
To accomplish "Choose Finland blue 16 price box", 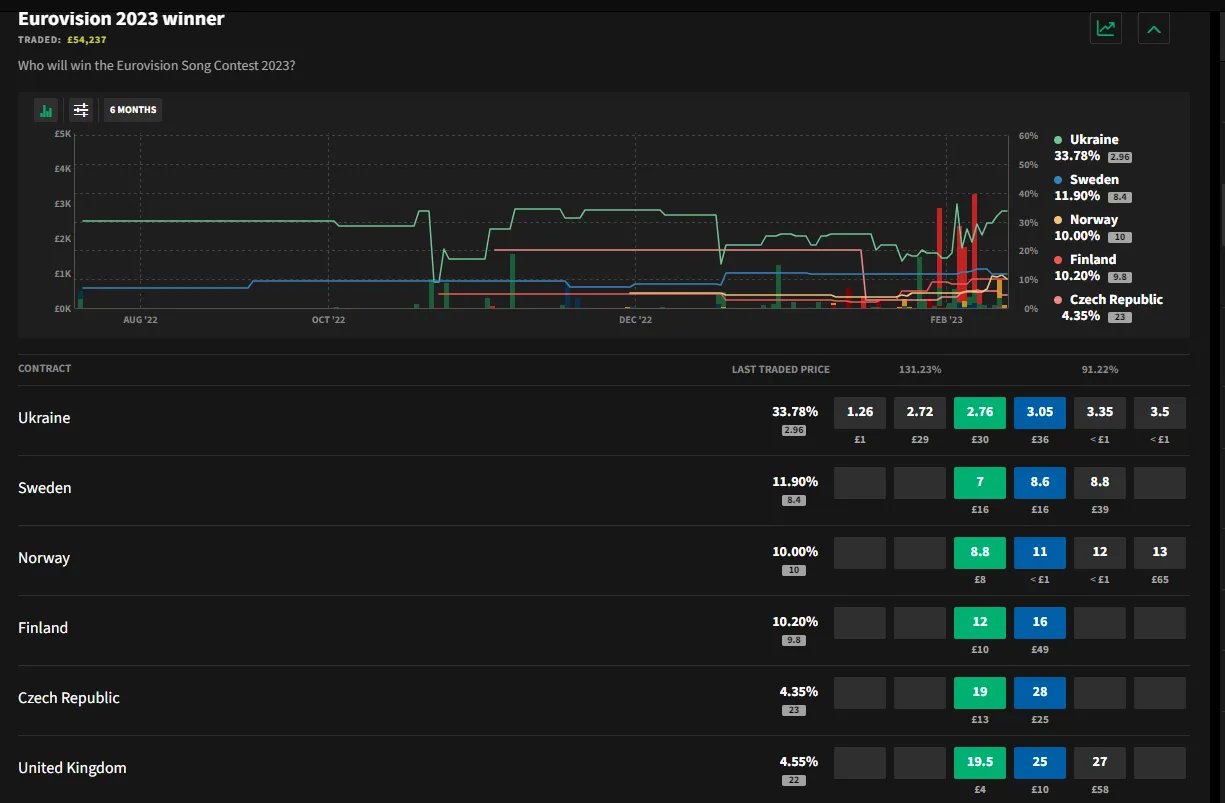I will coord(1040,622).
